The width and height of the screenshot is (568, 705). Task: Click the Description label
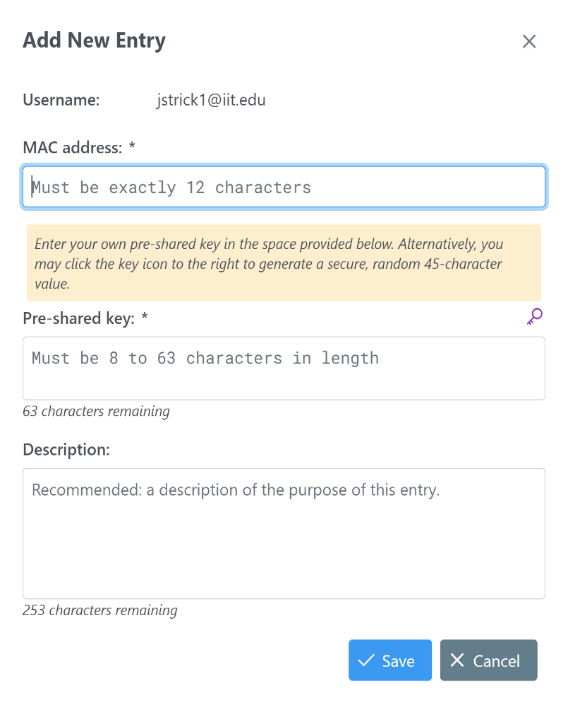click(x=66, y=450)
